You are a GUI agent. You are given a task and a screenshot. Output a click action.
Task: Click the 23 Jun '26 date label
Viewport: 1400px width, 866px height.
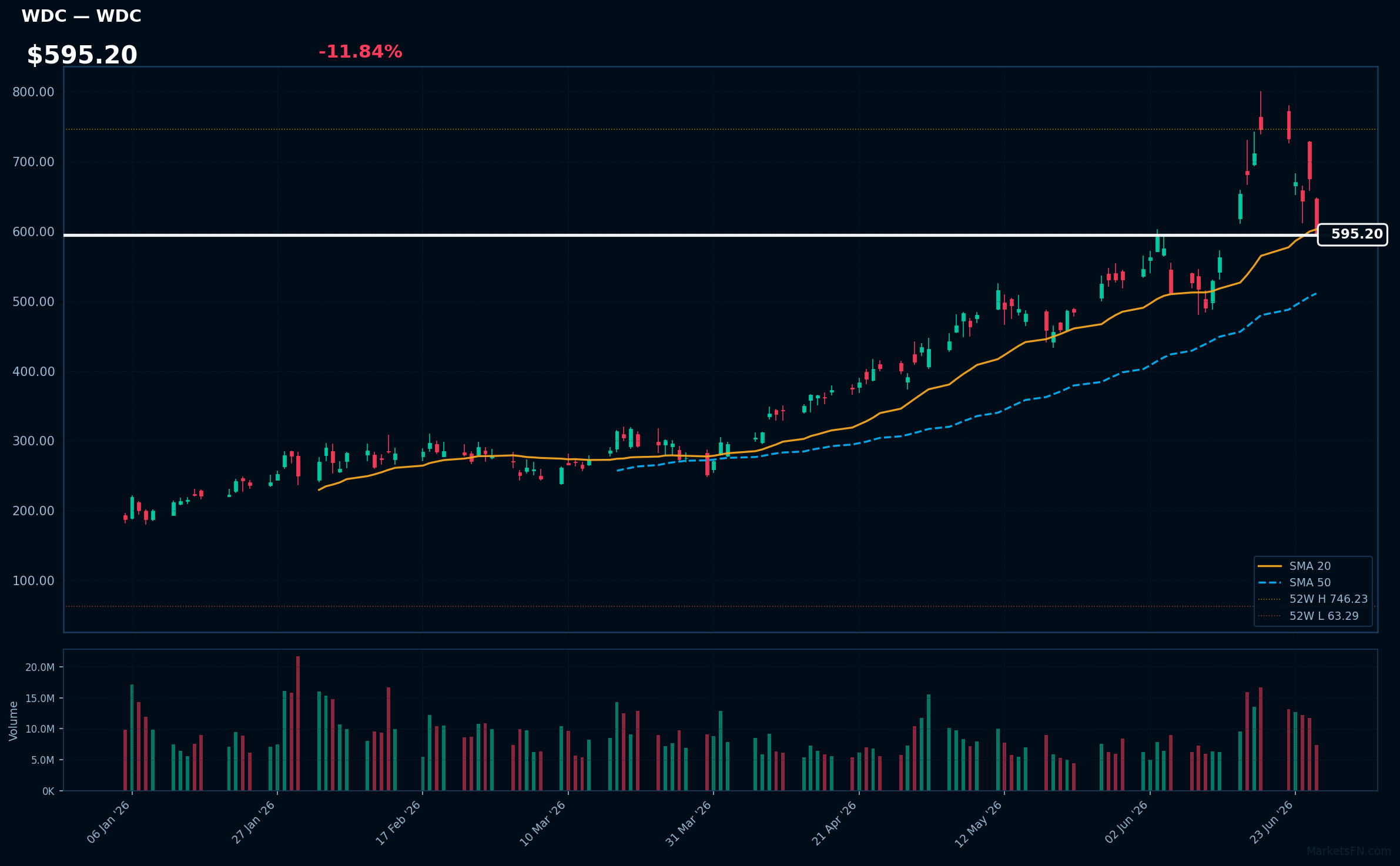(x=1272, y=823)
